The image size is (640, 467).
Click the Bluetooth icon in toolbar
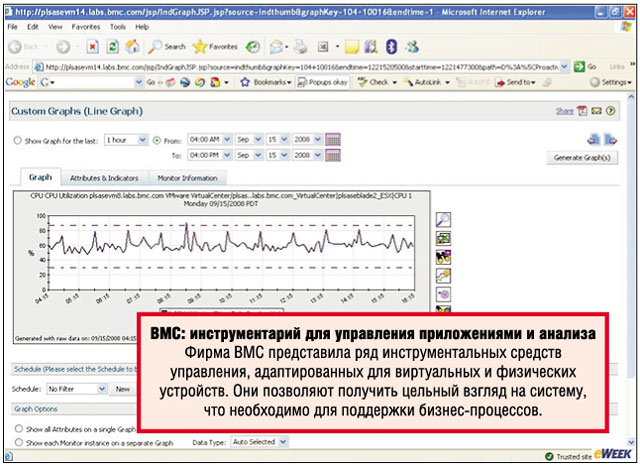pyautogui.click(x=391, y=47)
